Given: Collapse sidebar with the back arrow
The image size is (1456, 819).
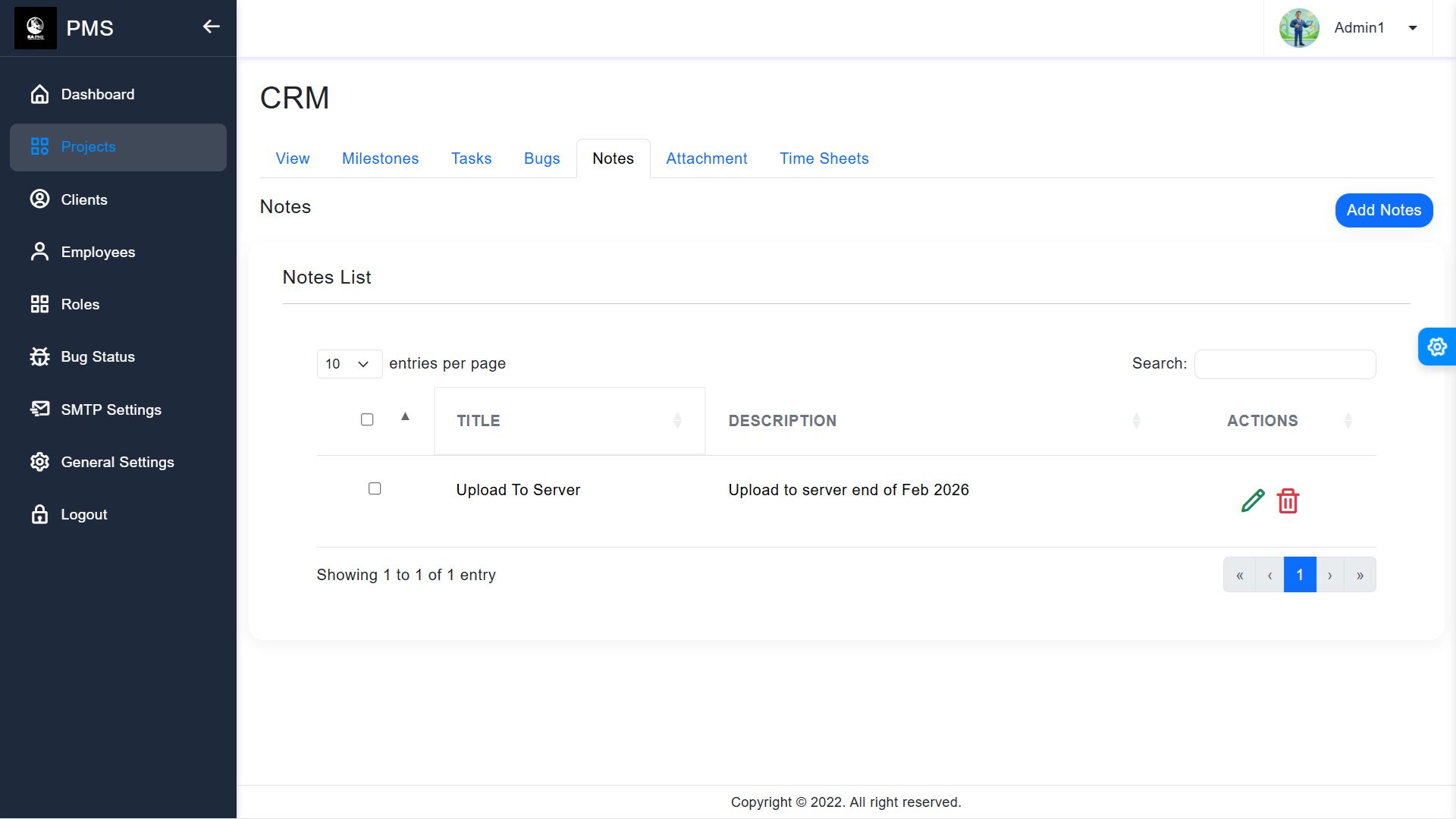Looking at the screenshot, I should pyautogui.click(x=211, y=27).
